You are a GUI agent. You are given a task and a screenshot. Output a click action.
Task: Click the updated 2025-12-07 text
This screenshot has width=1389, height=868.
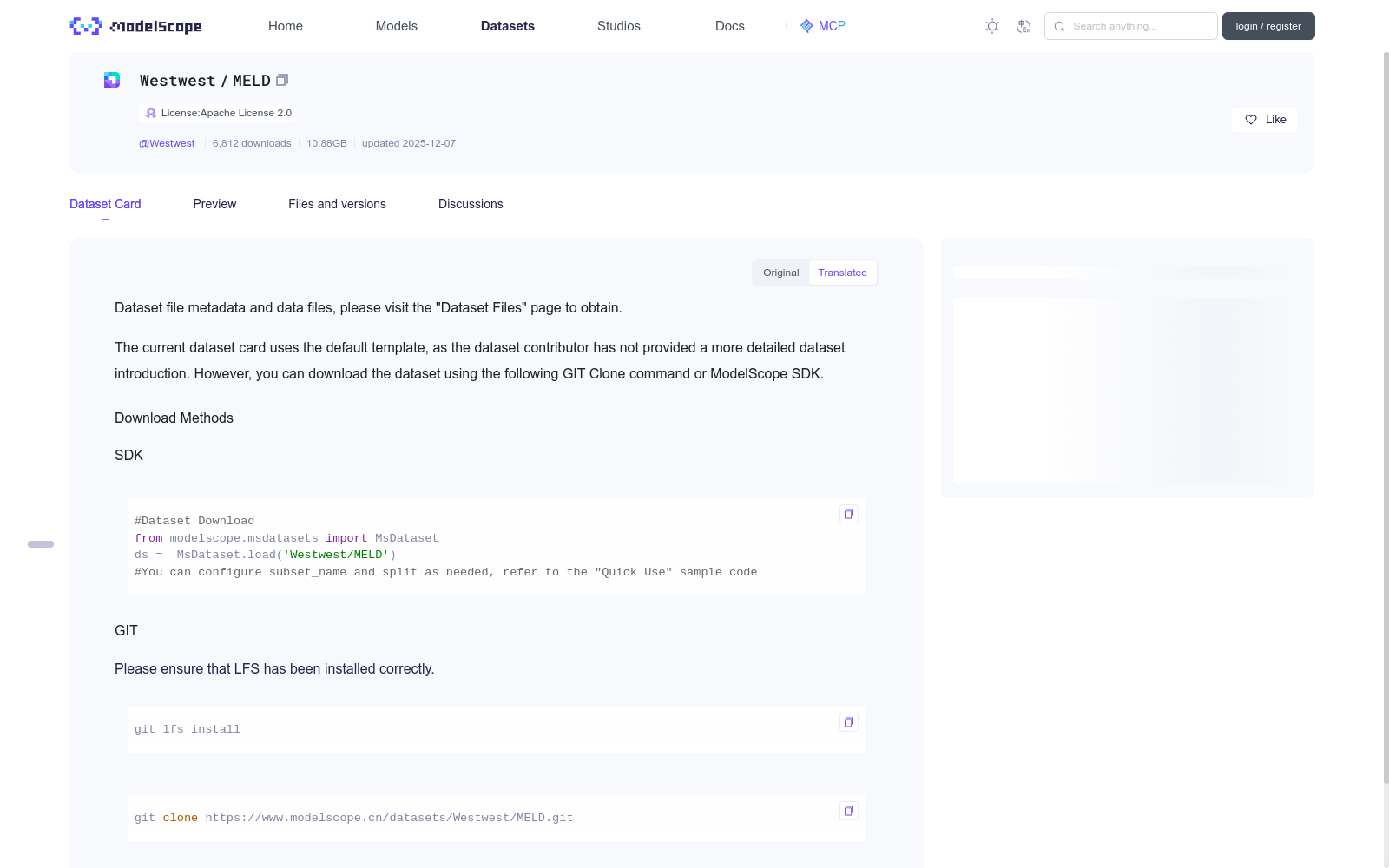409,143
